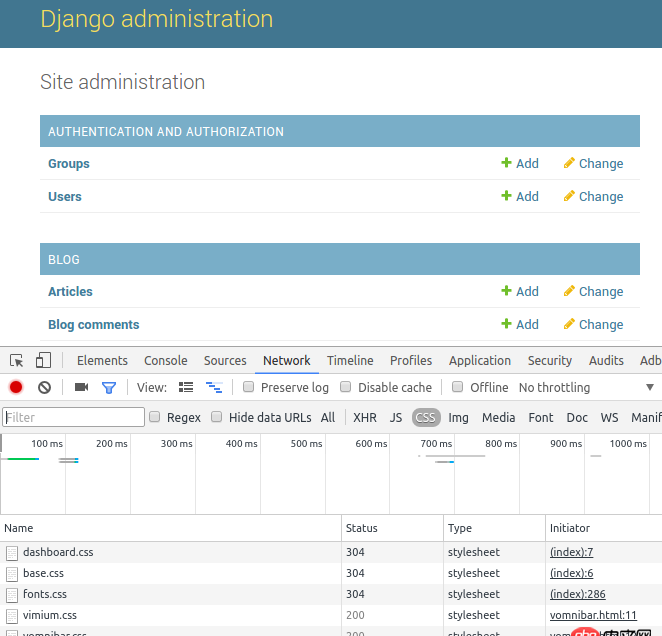Viewport: 662px width, 636px height.
Task: Open the (index):286 initiator link
Action: coord(578,595)
